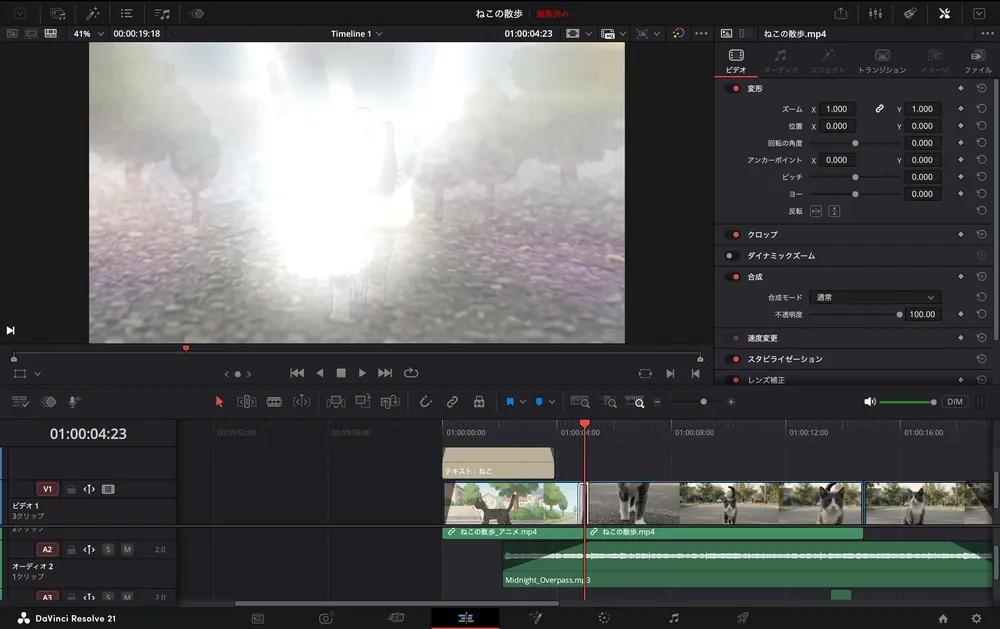Click the voiceover microphone icon

[x=73, y=402]
